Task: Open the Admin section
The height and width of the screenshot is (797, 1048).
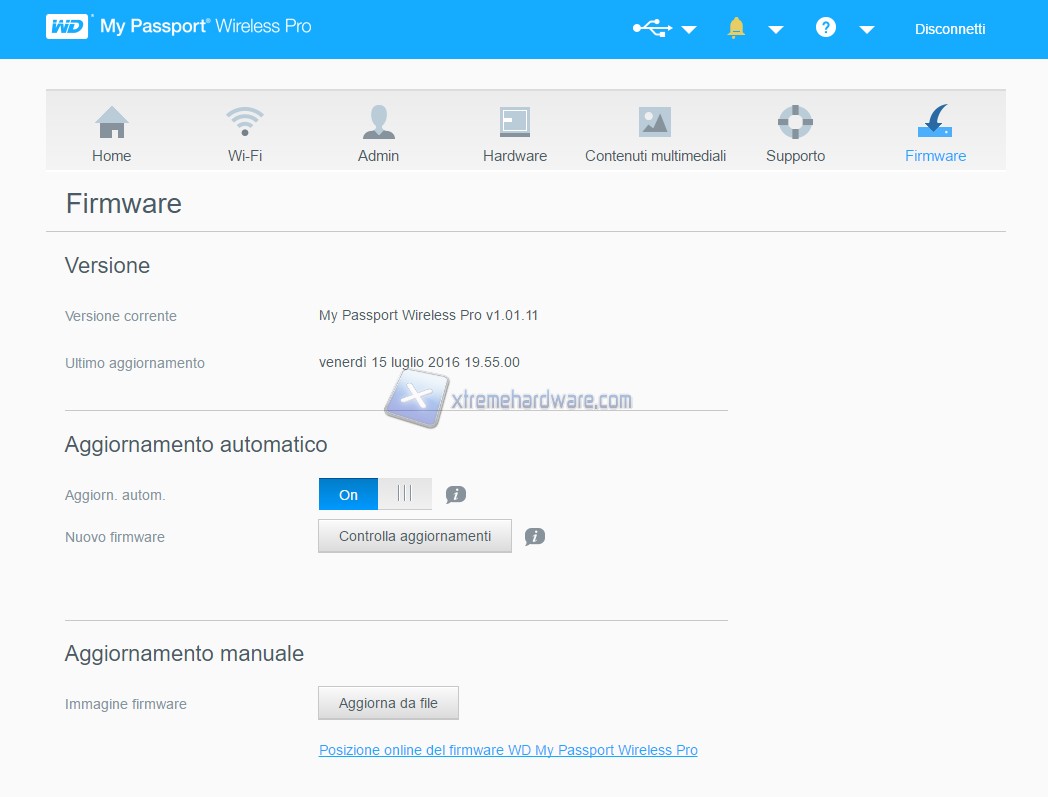Action: pos(378,134)
